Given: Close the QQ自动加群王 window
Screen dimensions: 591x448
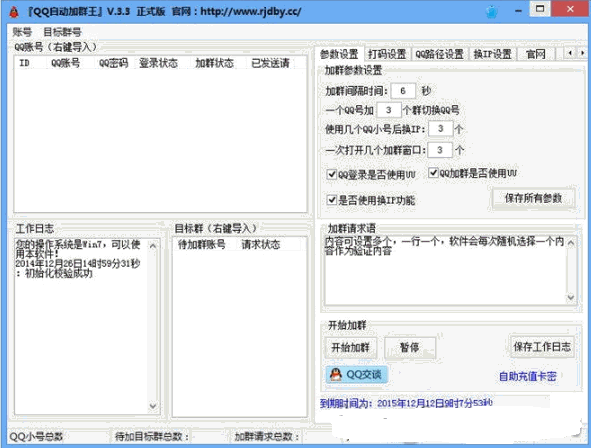Looking at the screenshot, I should [571, 9].
